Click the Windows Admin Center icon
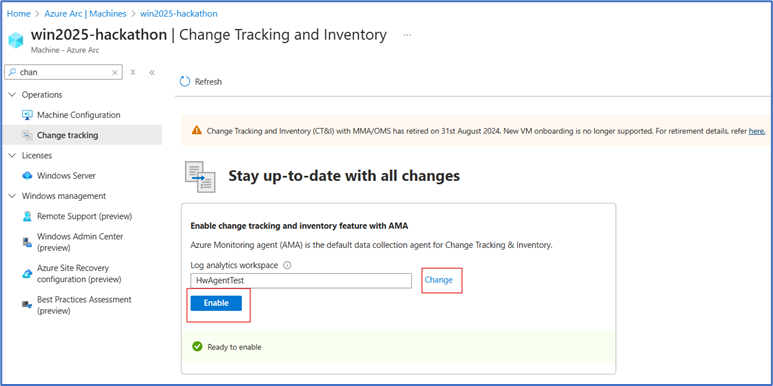The image size is (773, 386). pyautogui.click(x=27, y=242)
